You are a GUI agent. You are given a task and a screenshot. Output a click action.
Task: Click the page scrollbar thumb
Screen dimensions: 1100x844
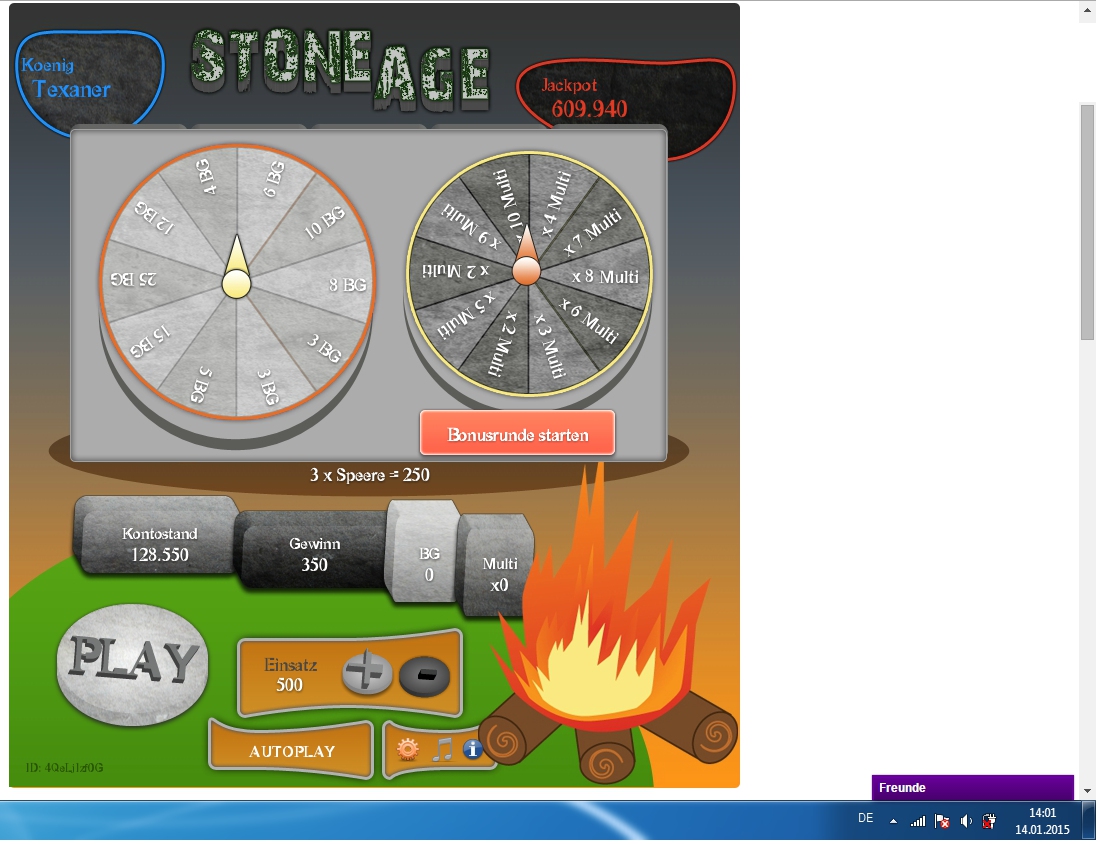pos(1087,222)
